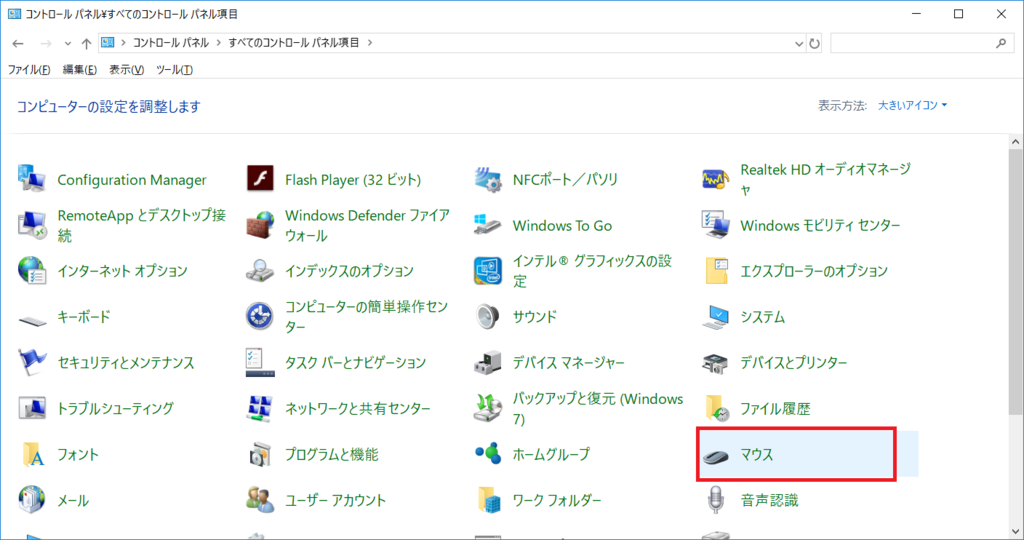Viewport: 1024px width, 540px height.
Task: Open the Configuration Manager icon
Action: [31, 179]
